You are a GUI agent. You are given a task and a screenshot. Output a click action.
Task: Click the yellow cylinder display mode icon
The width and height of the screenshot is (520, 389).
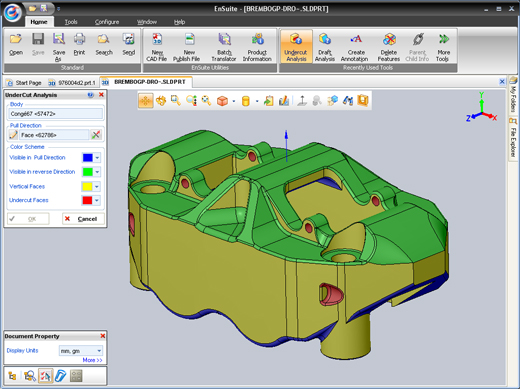(245, 101)
